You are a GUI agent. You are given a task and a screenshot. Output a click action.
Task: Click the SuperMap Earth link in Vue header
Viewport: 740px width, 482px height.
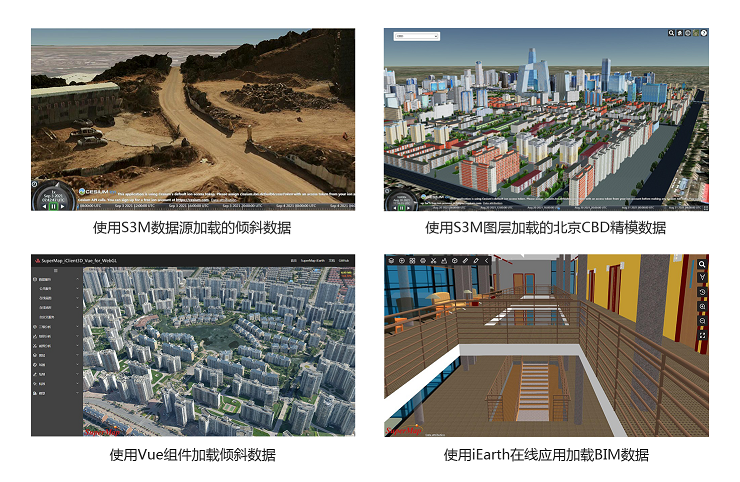(x=312, y=261)
